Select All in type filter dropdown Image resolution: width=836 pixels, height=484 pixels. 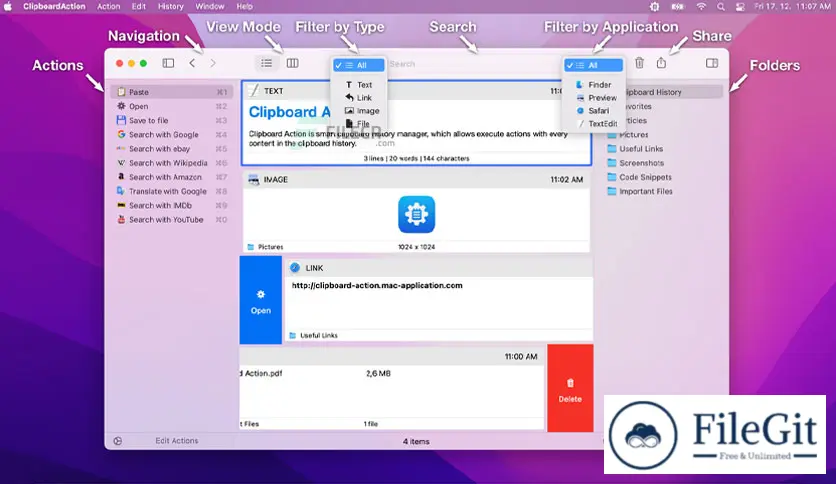click(x=359, y=65)
